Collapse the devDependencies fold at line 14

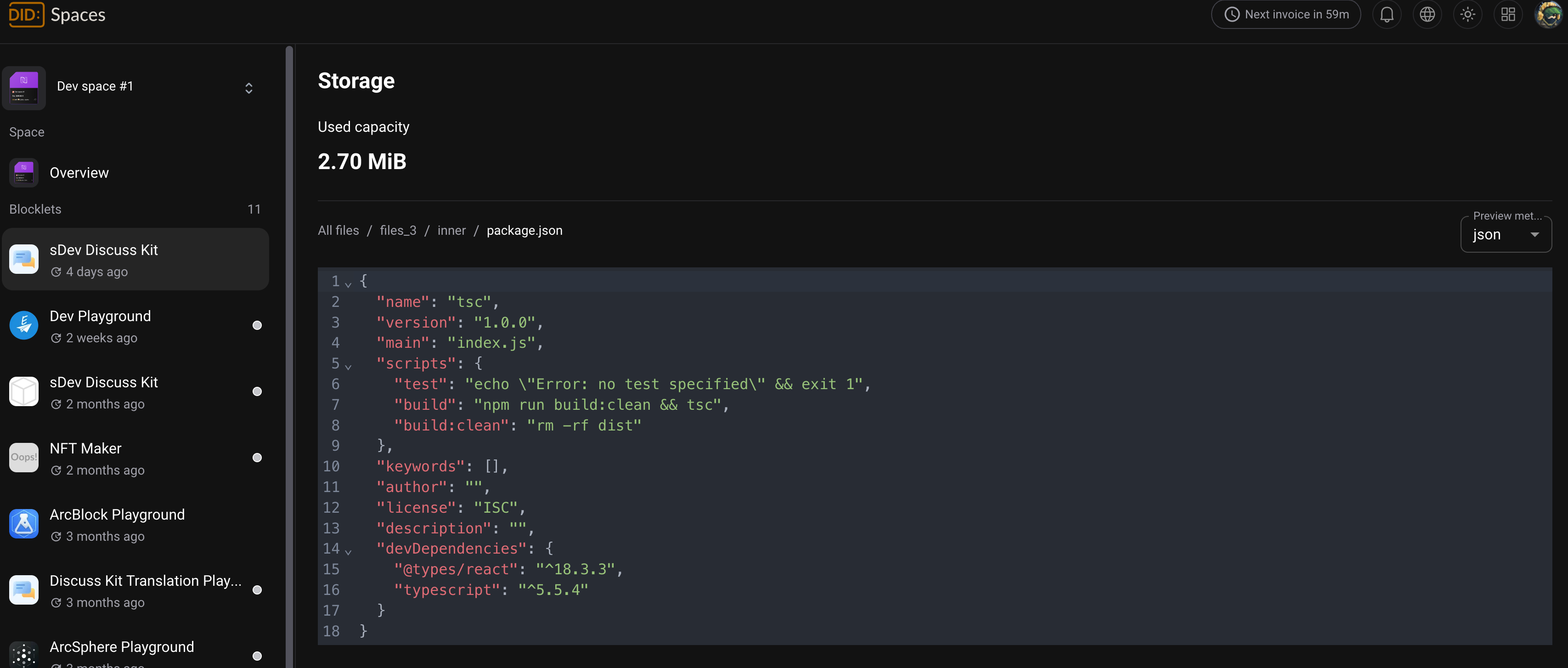pos(348,552)
